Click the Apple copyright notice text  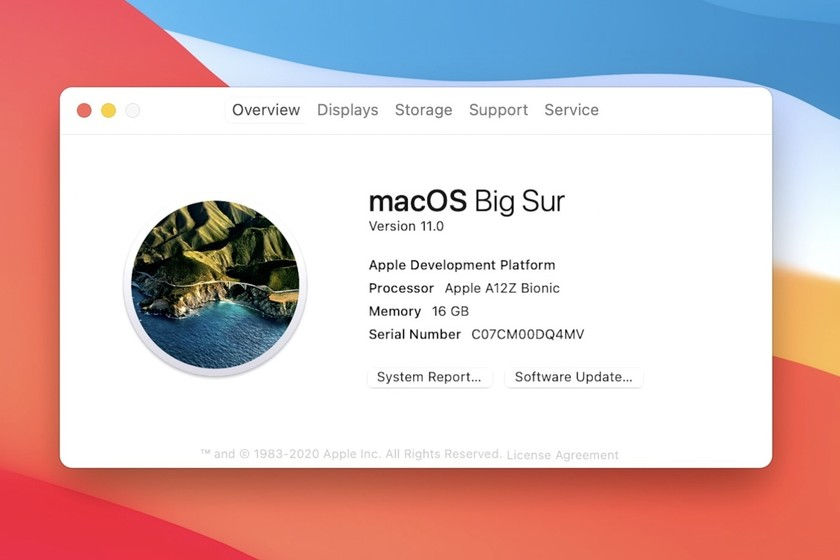pos(351,454)
